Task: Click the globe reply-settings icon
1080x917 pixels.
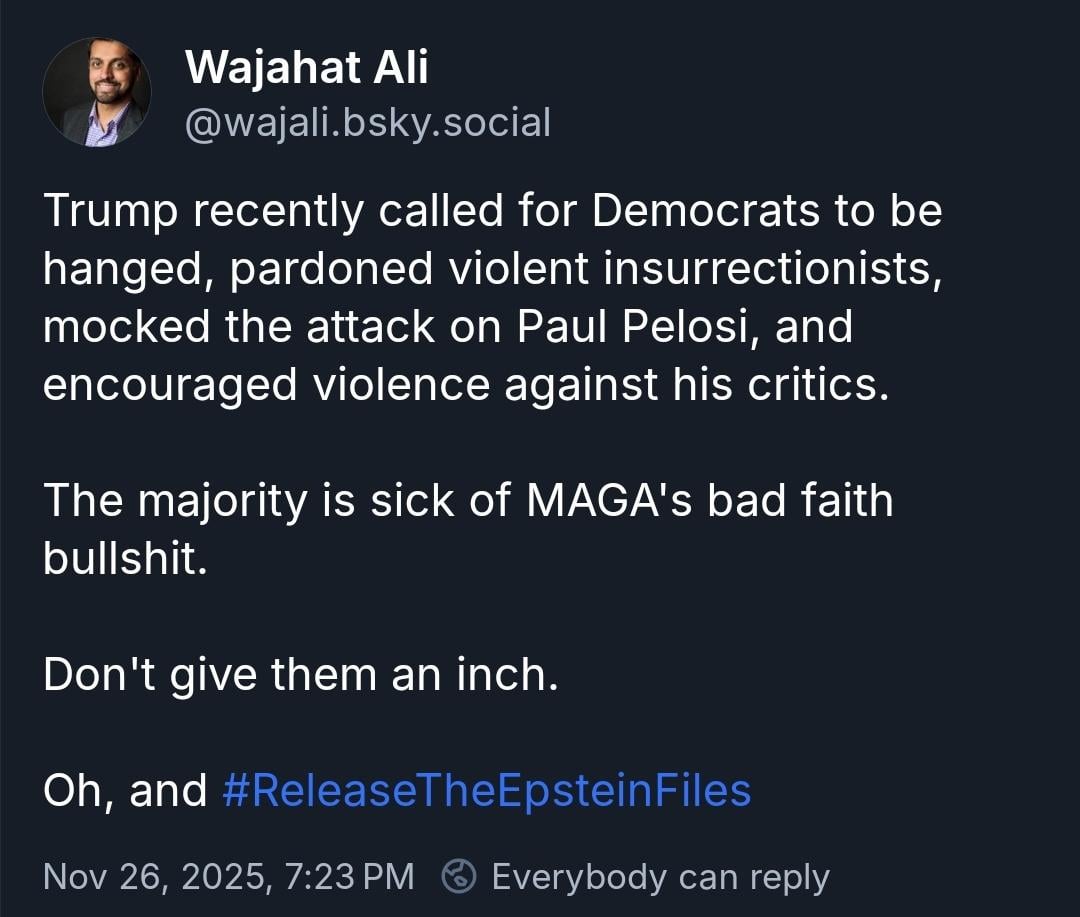Action: click(x=459, y=877)
